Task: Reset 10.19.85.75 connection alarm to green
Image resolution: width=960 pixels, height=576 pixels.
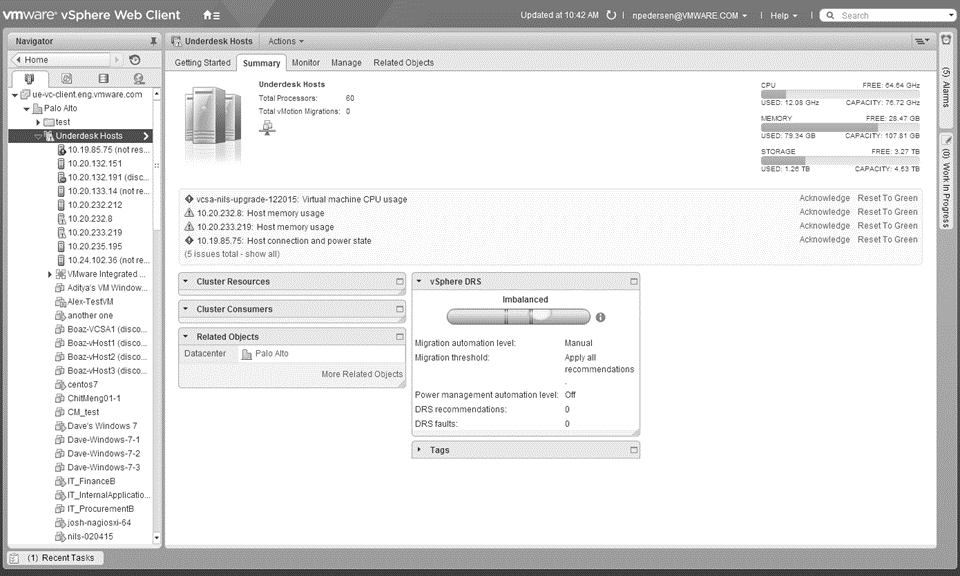Action: [x=887, y=239]
